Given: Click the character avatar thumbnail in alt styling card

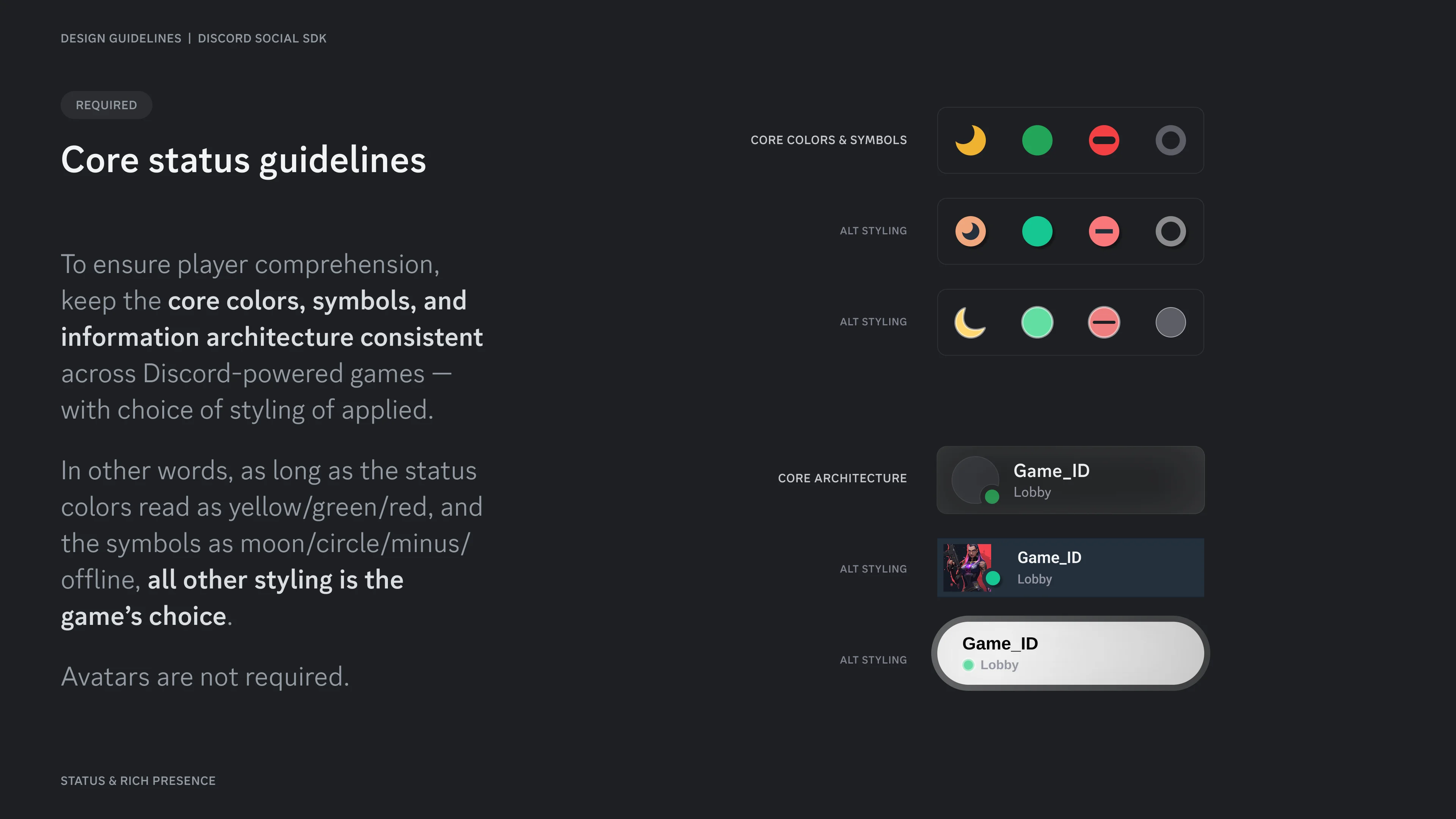Looking at the screenshot, I should pos(968,568).
